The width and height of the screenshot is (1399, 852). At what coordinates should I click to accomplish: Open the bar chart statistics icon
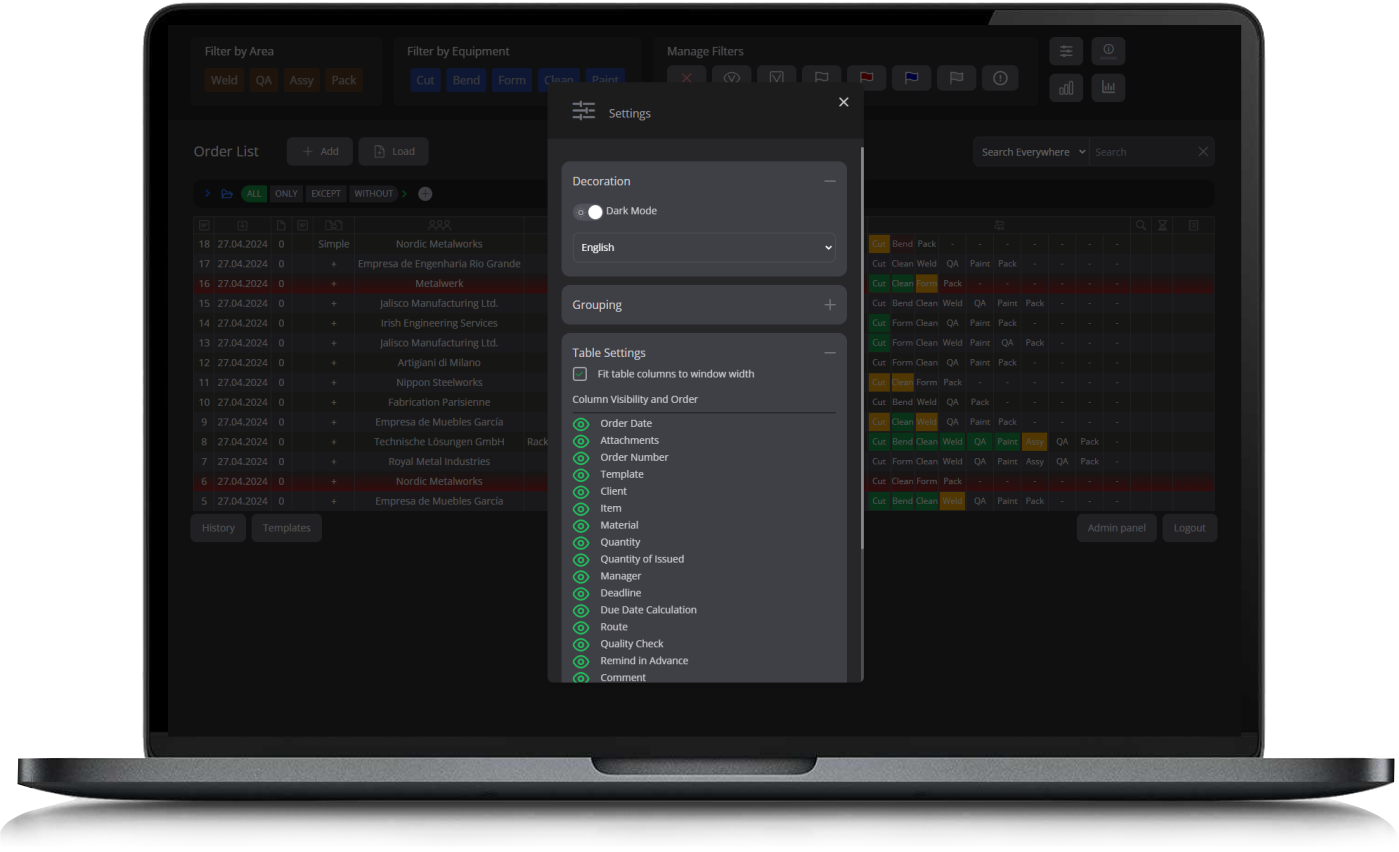click(1066, 88)
